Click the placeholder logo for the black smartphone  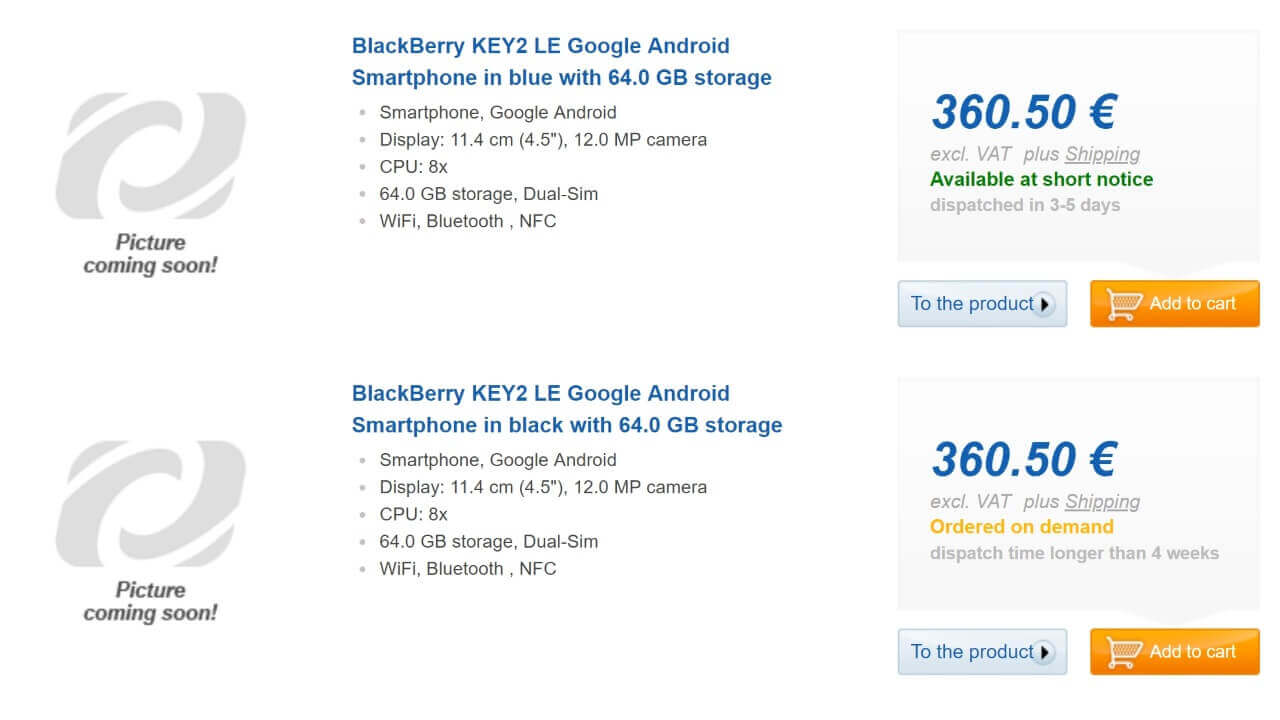(150, 503)
